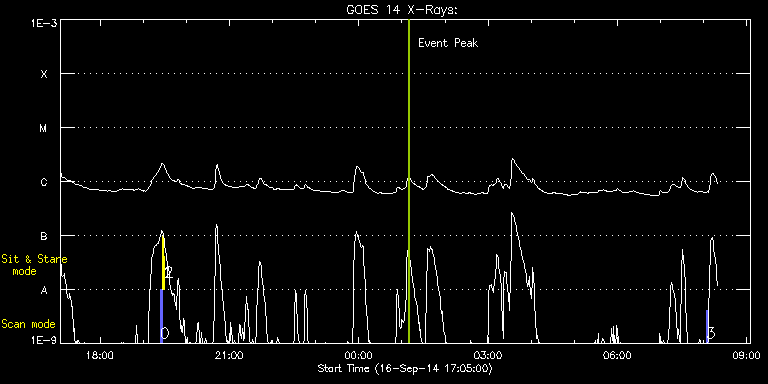Click the number 2 beside yellow bar
The image size is (768, 384).
click(x=169, y=273)
